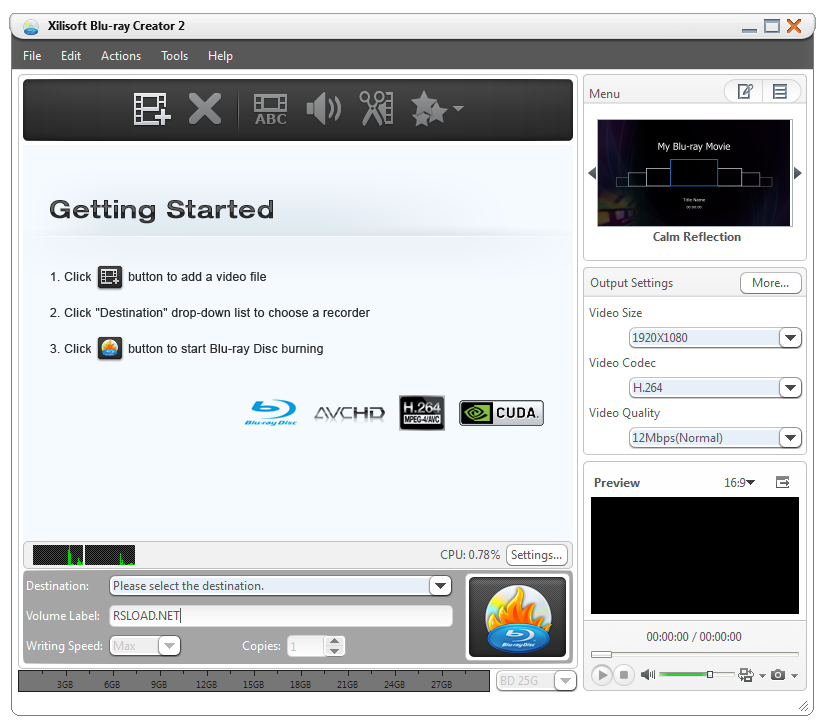Open the Destination dropdown list
Screen dimensions: 826x726
(440, 586)
